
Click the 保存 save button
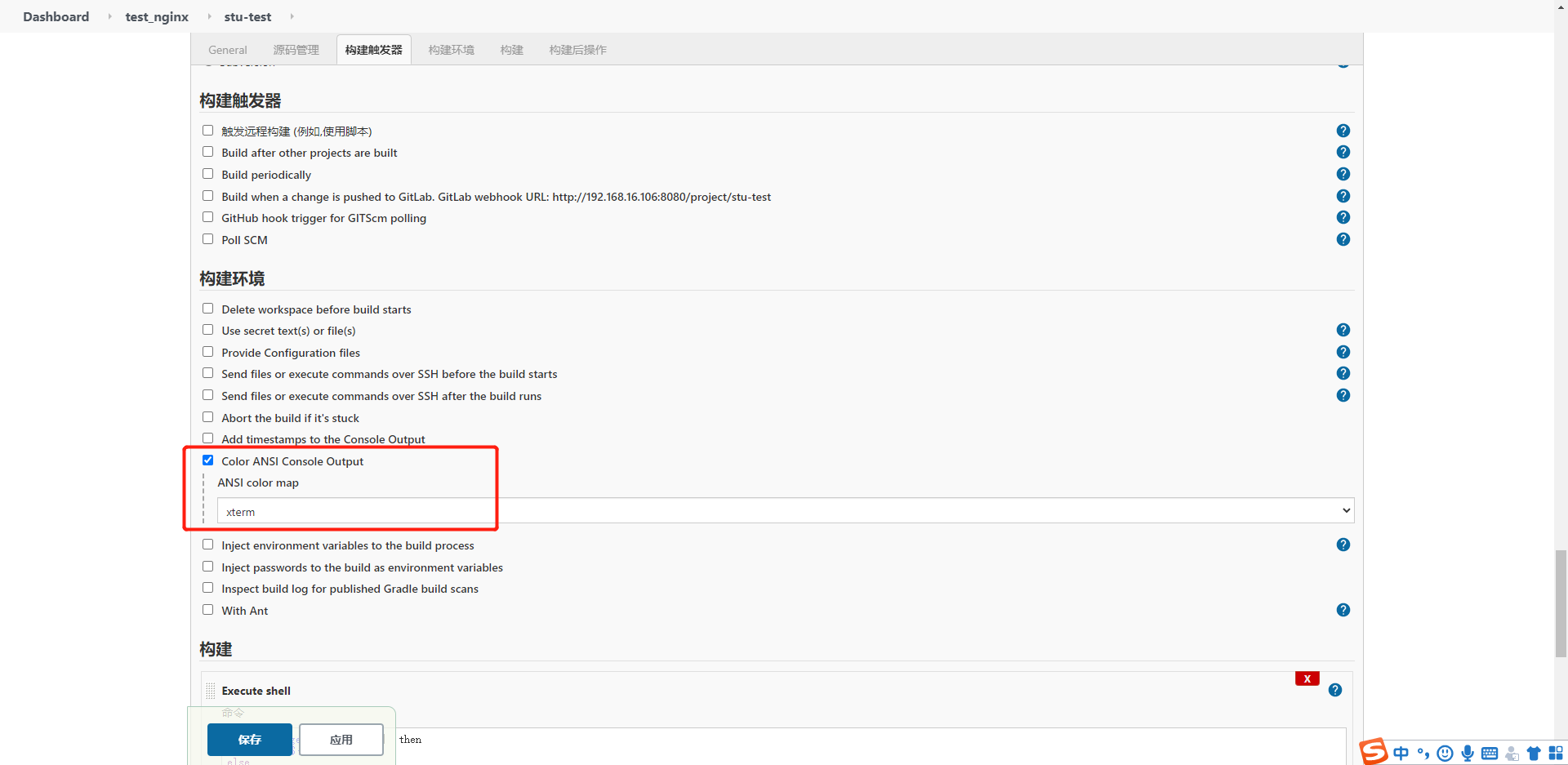249,740
